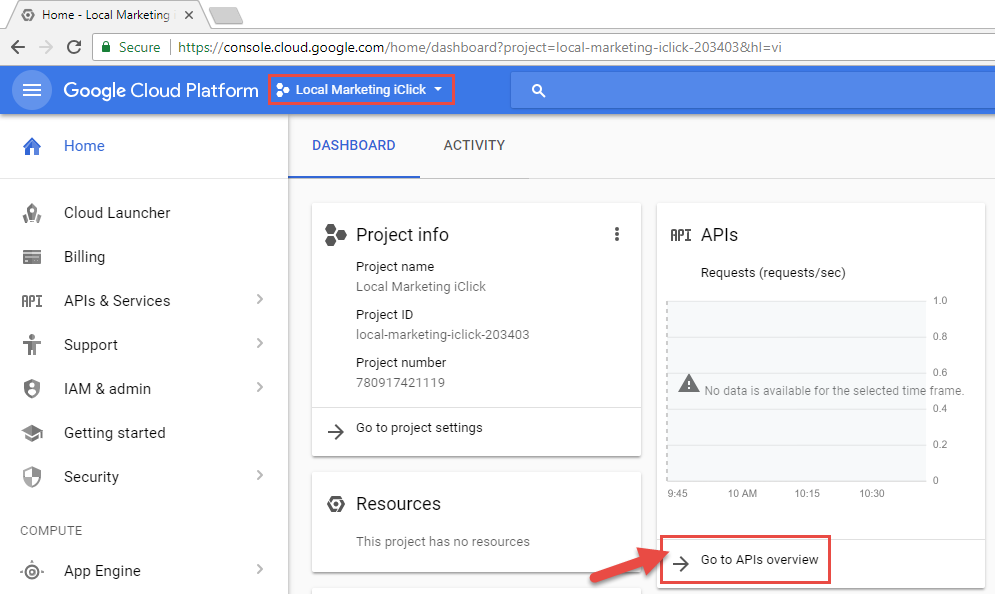Open the Local Marketing iClick project selector
The height and width of the screenshot is (594, 995).
(361, 90)
